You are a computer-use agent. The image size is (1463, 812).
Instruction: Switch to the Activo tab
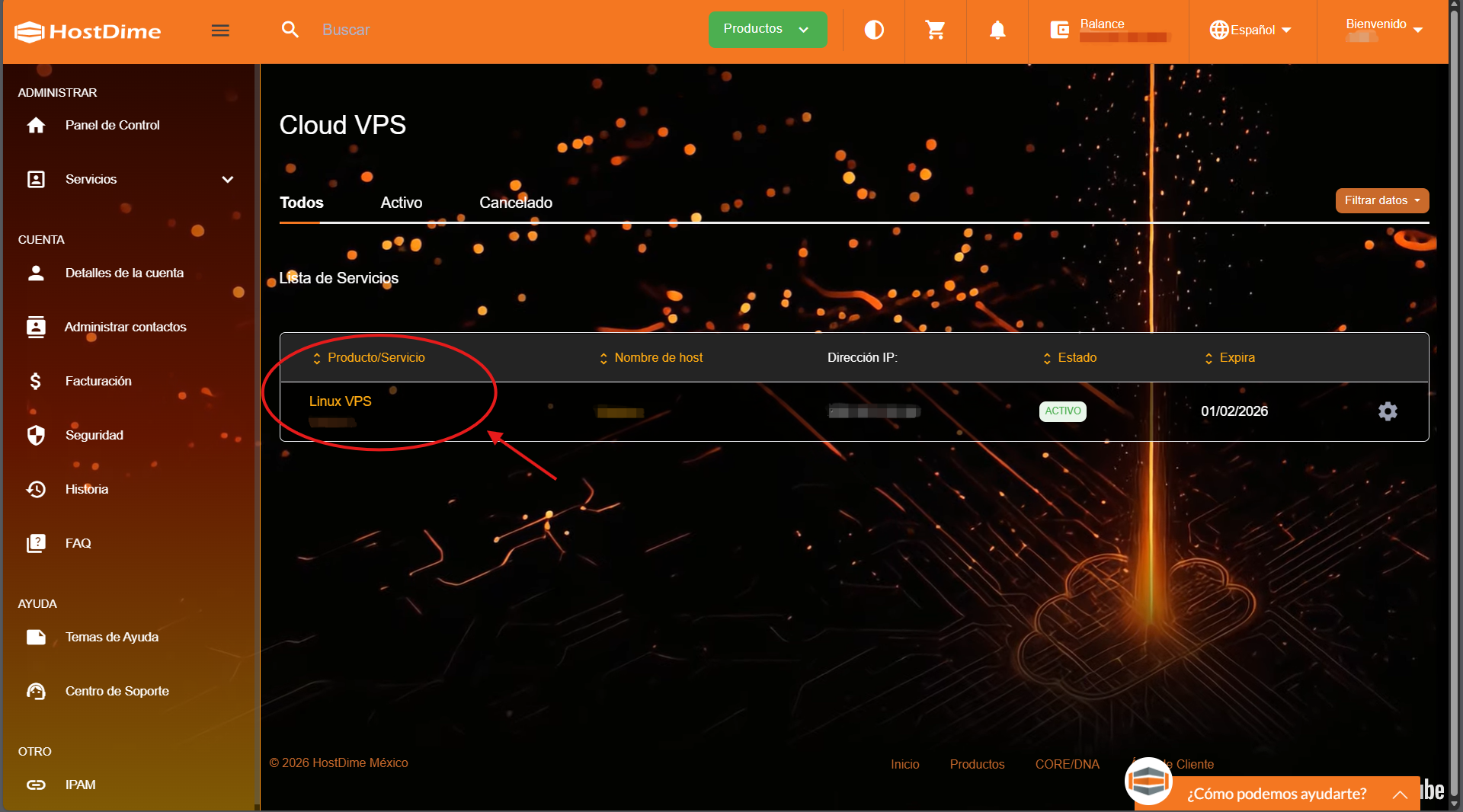(x=401, y=203)
